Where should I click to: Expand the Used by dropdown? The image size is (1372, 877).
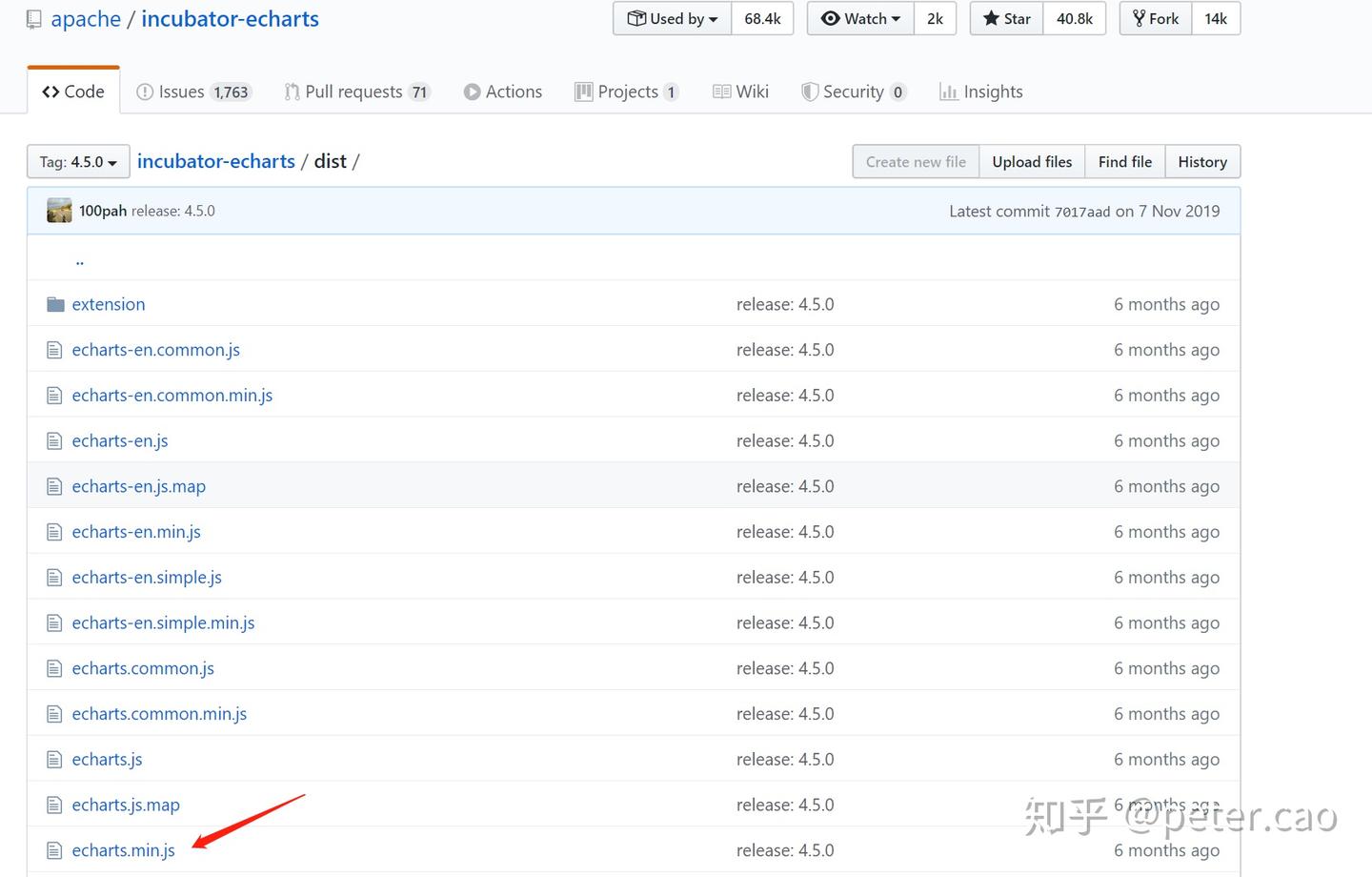click(673, 19)
